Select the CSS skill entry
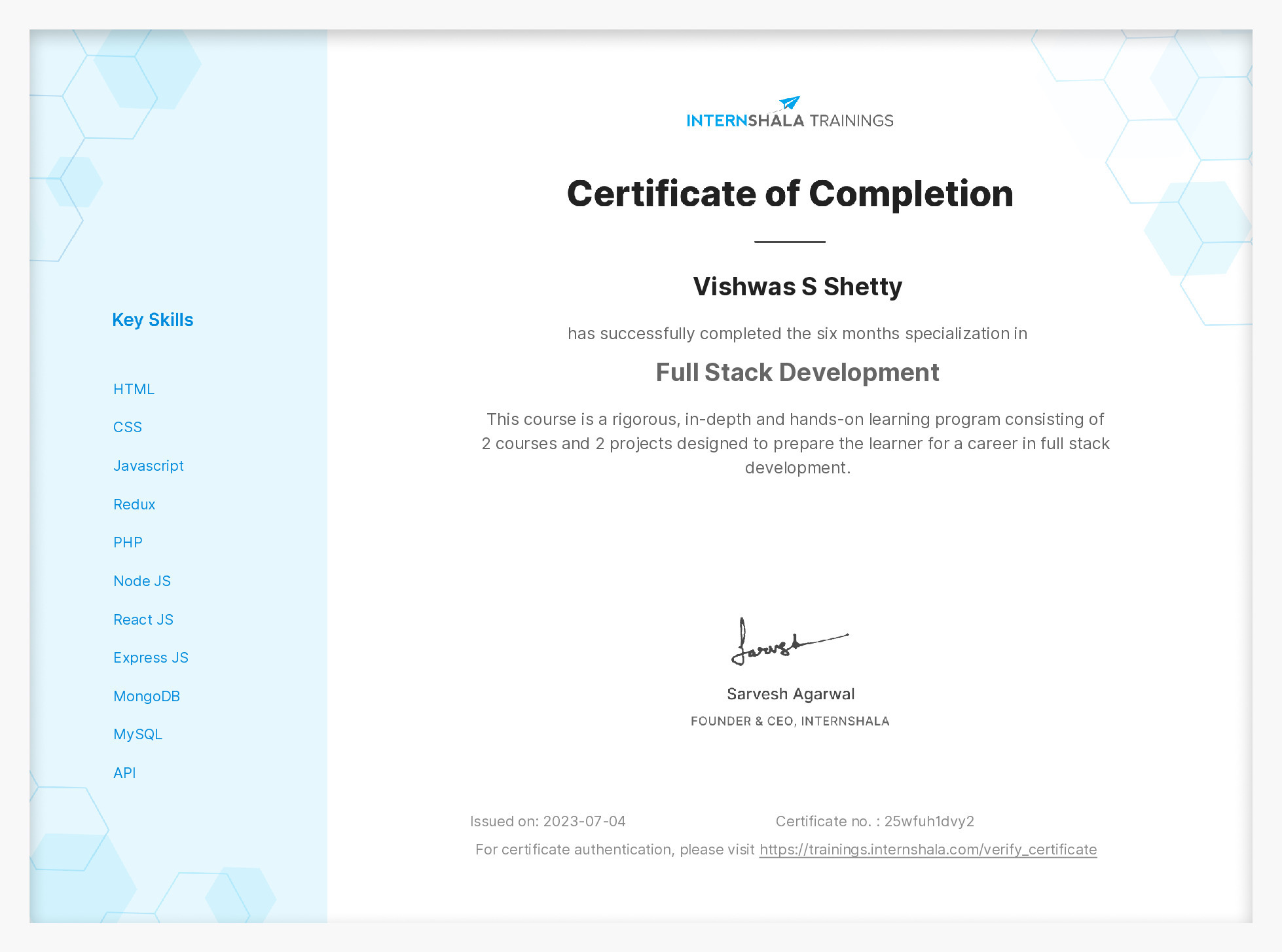 click(128, 428)
